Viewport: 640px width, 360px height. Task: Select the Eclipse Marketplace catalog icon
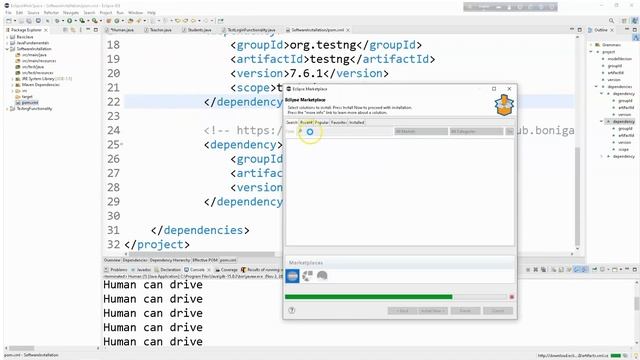click(x=293, y=276)
